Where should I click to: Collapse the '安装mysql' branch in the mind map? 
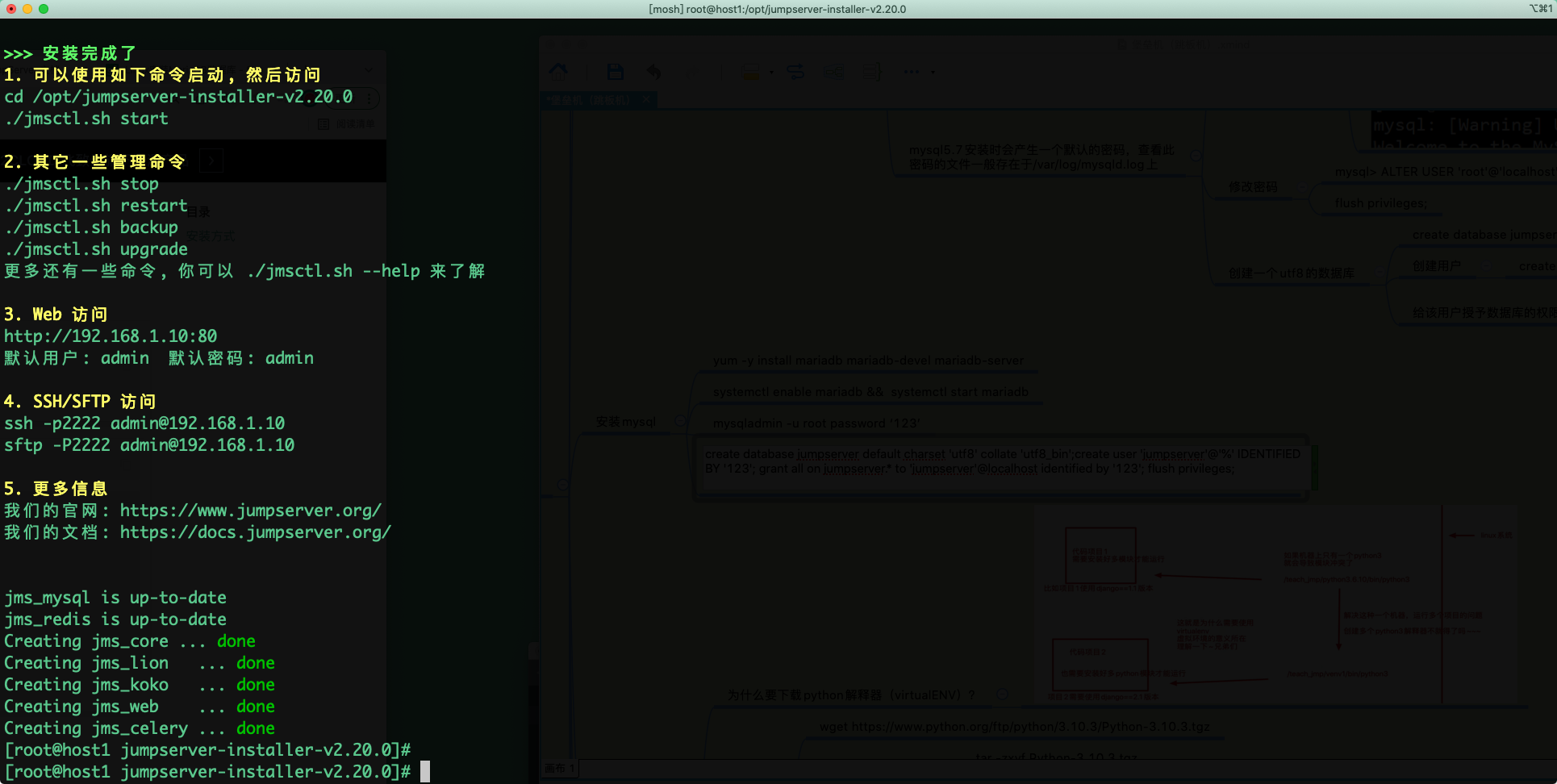[x=681, y=421]
